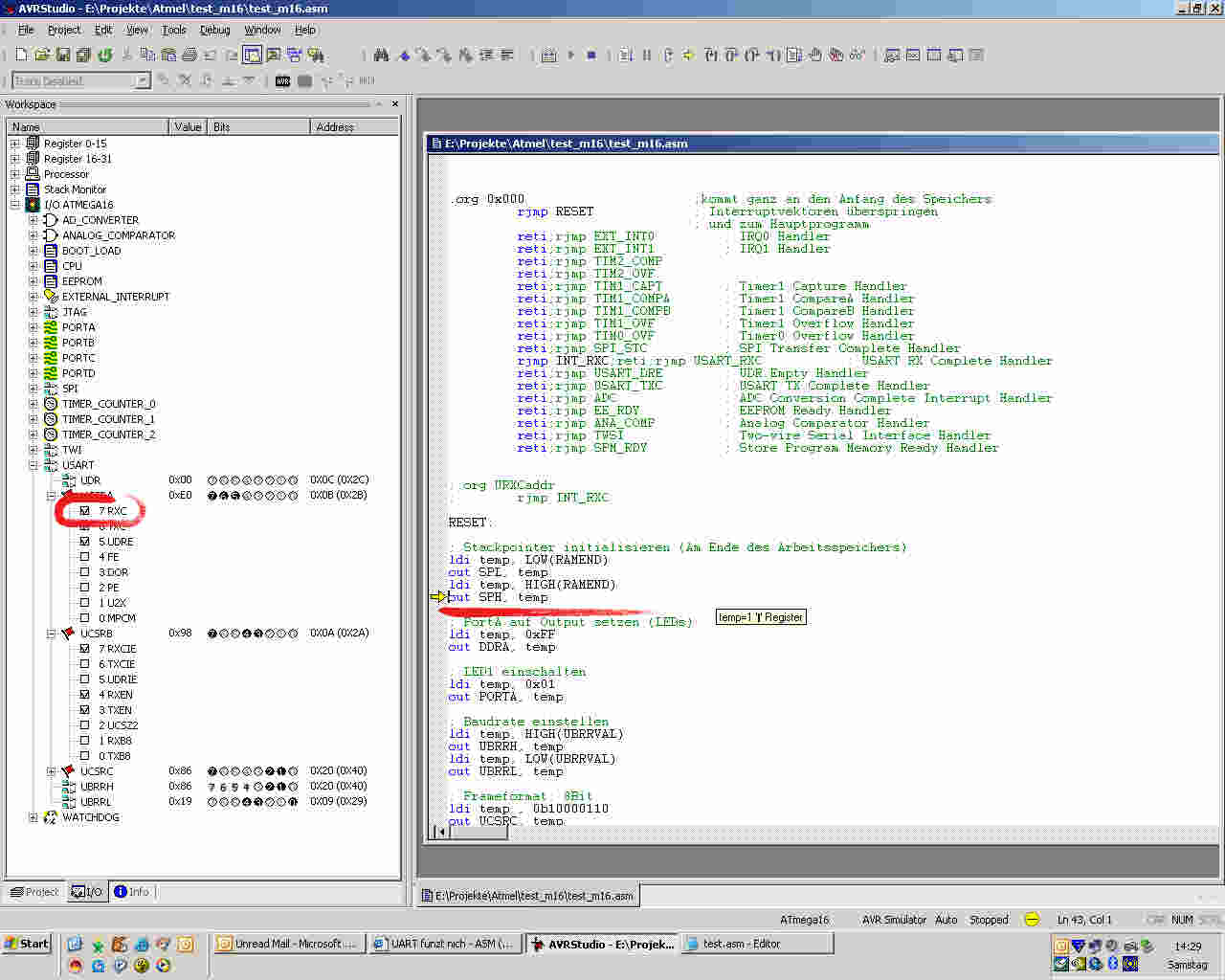
Task: Open the Tools menu
Action: pyautogui.click(x=173, y=30)
